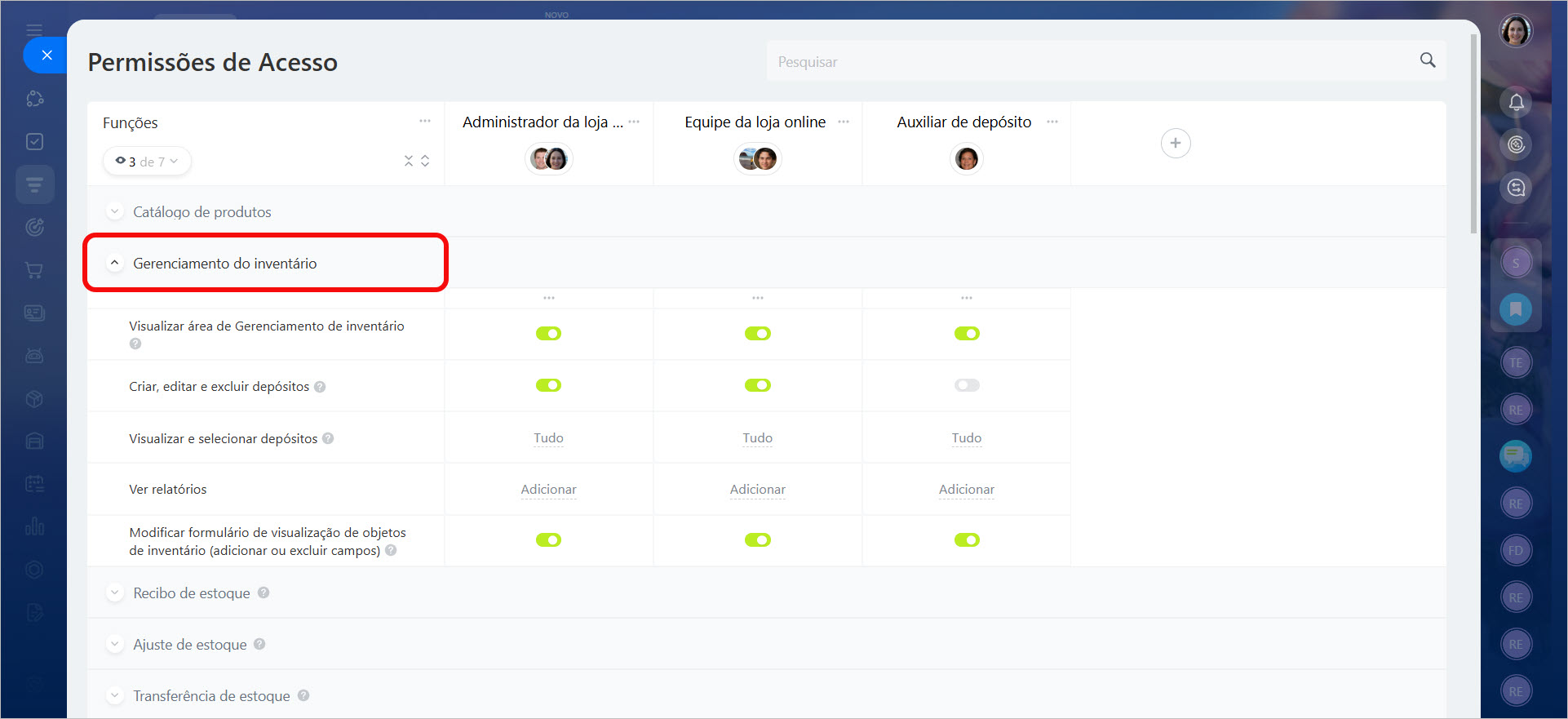1568x719 pixels.
Task: Click the FD avatar in right panel
Action: click(x=1516, y=550)
